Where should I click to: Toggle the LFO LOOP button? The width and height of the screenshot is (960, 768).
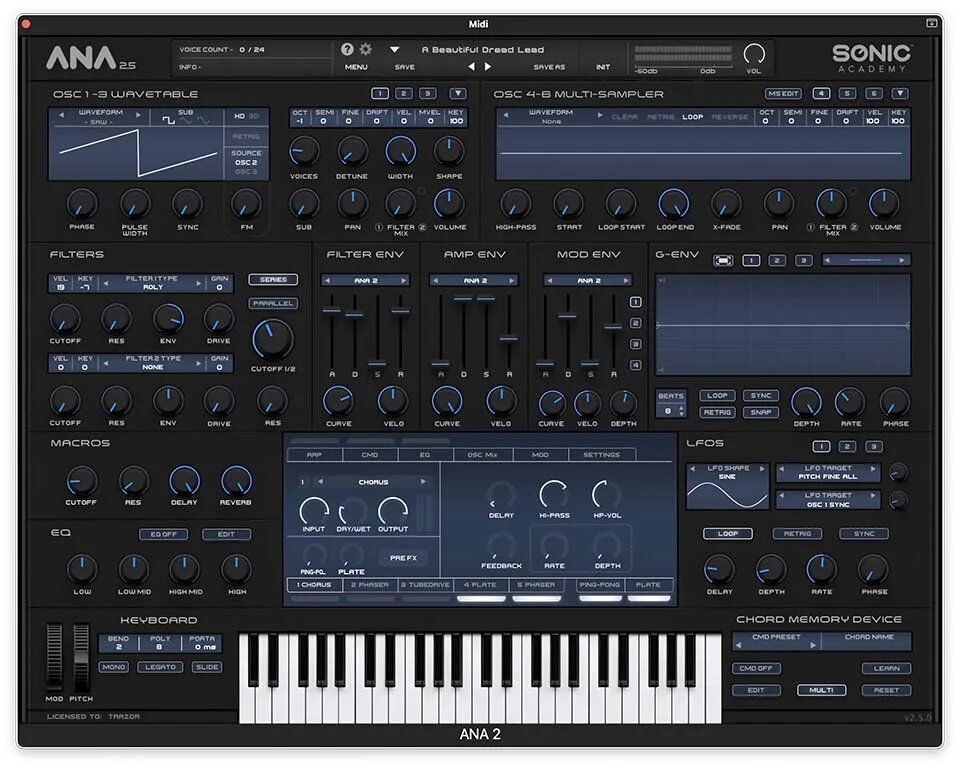point(727,533)
